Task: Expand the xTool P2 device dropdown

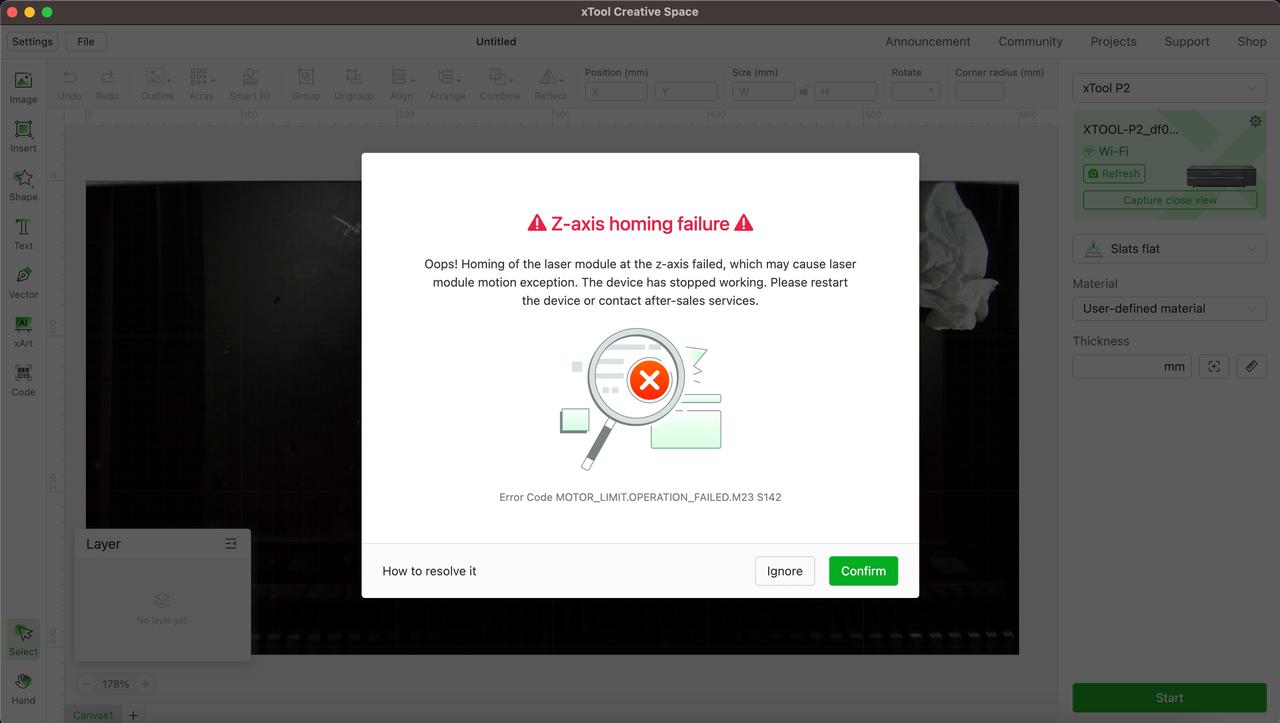Action: 1169,88
